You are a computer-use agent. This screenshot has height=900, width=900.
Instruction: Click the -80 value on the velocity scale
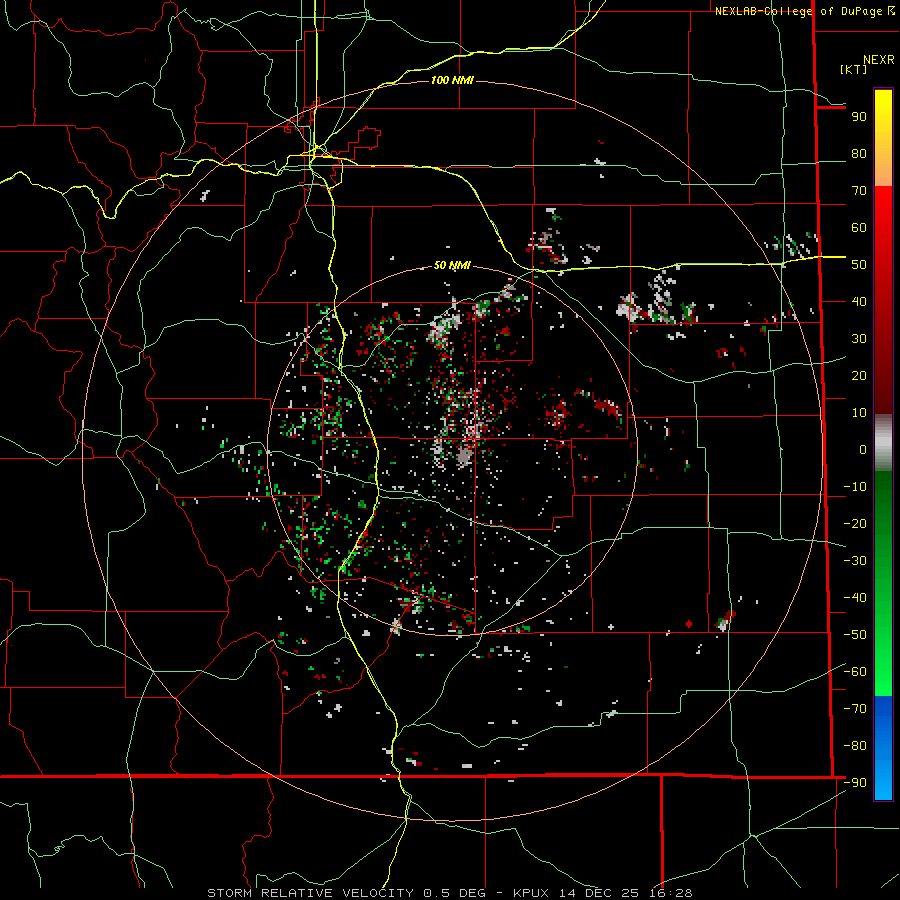tap(855, 746)
